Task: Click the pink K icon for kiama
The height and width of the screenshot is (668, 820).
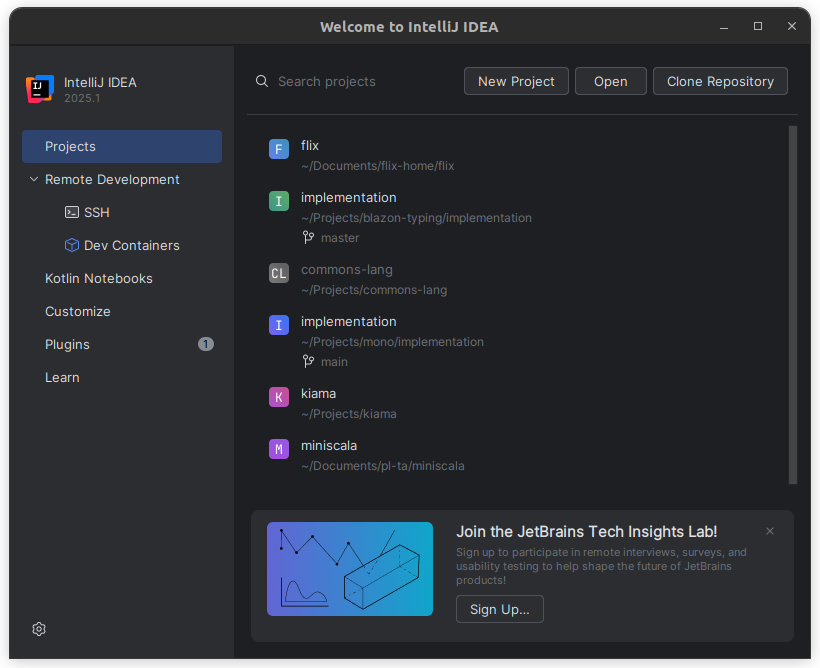Action: 279,398
